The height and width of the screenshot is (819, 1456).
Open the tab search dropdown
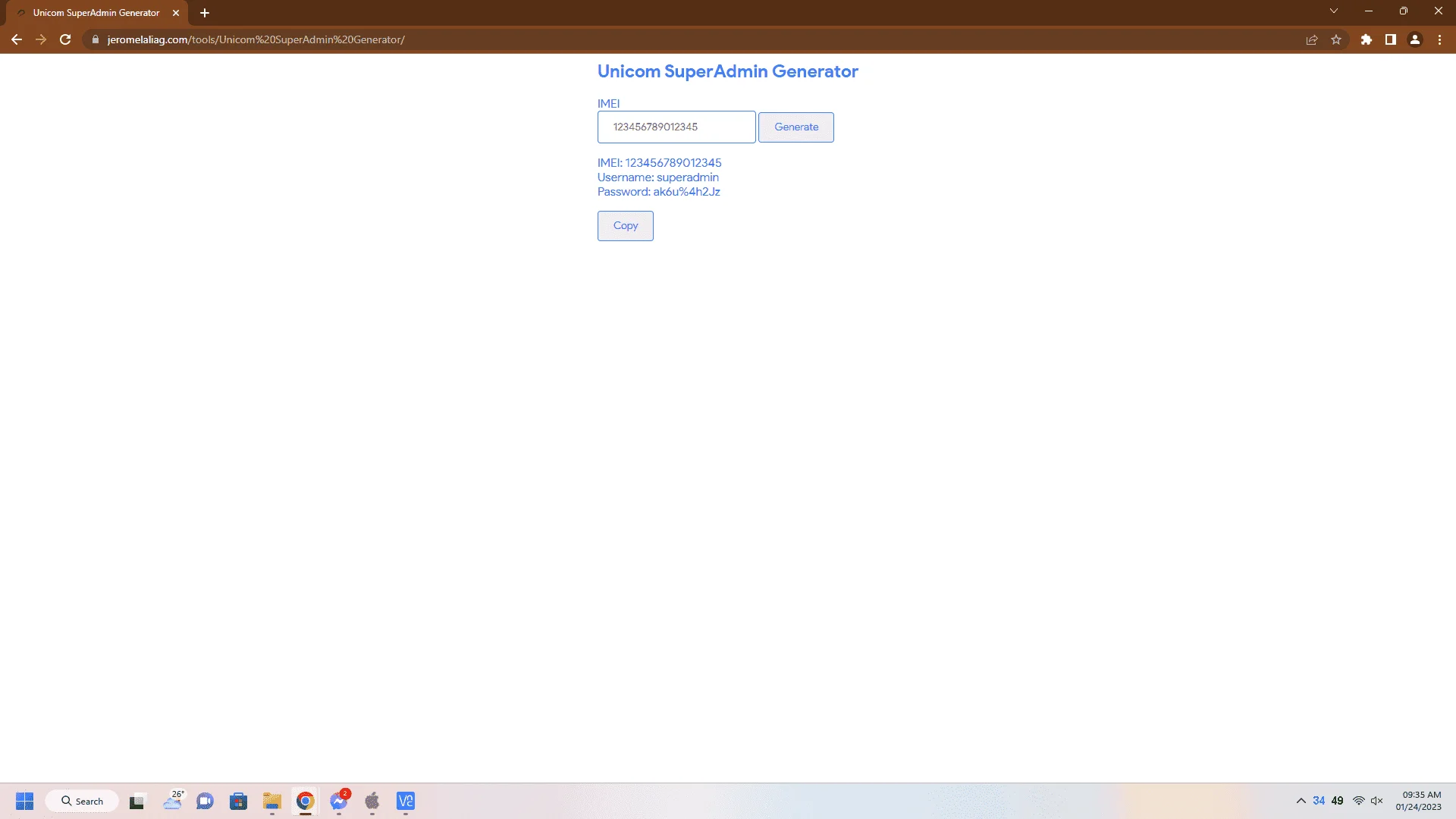coord(1334,11)
